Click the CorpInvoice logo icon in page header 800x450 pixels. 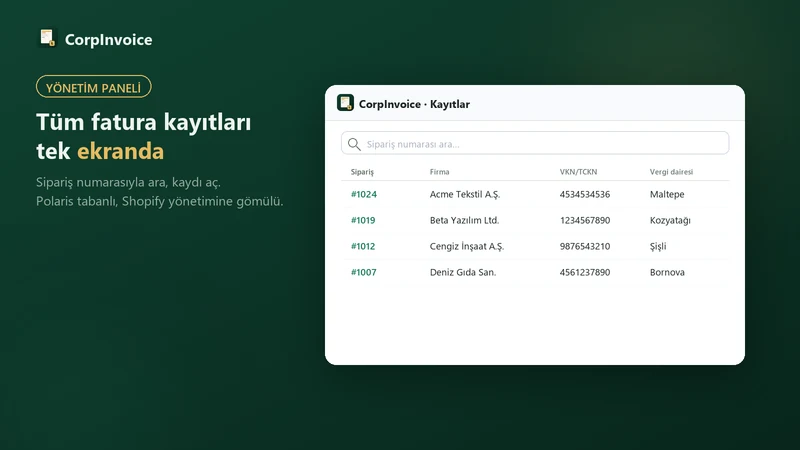point(47,38)
